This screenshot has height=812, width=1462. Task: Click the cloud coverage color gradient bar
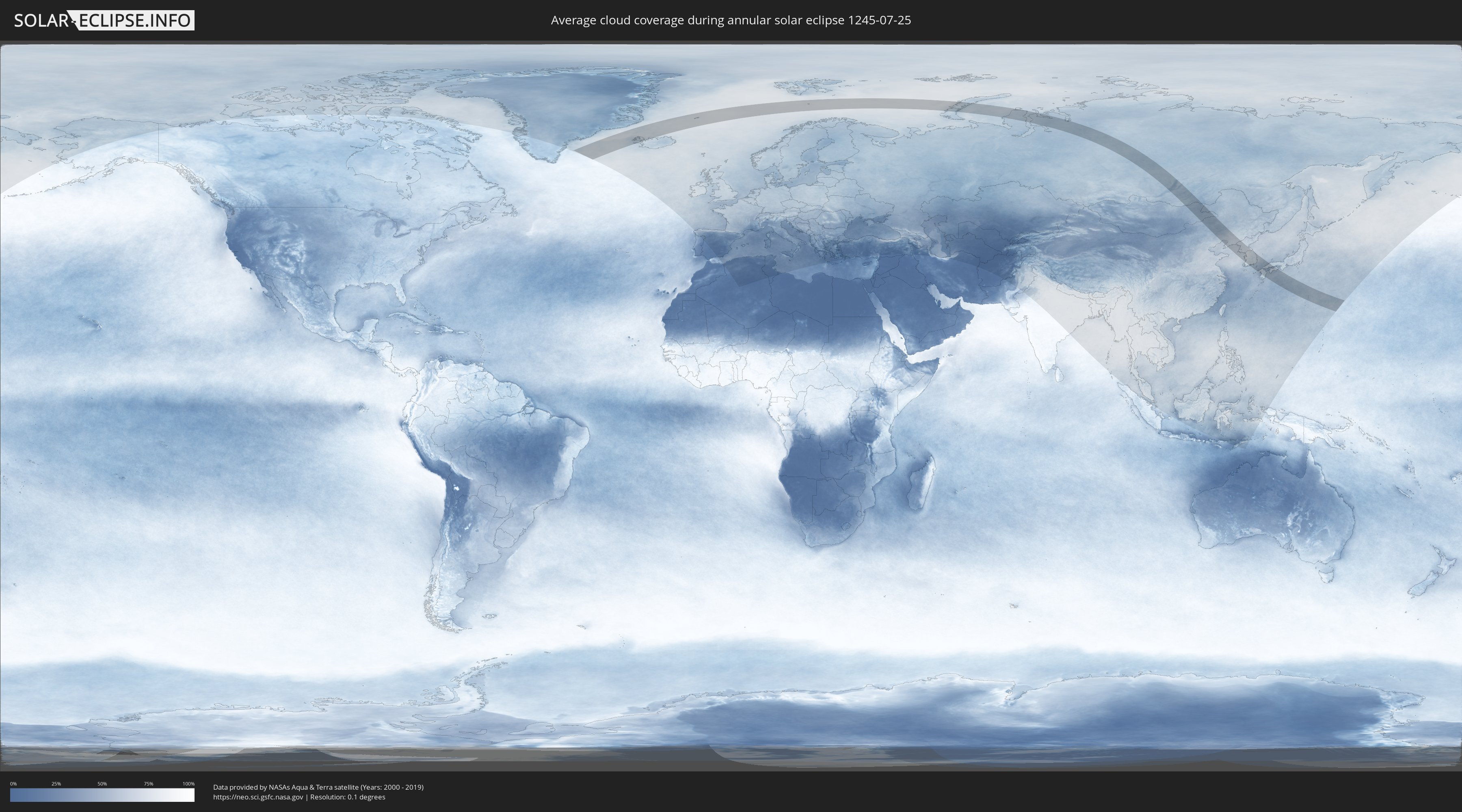click(x=102, y=795)
